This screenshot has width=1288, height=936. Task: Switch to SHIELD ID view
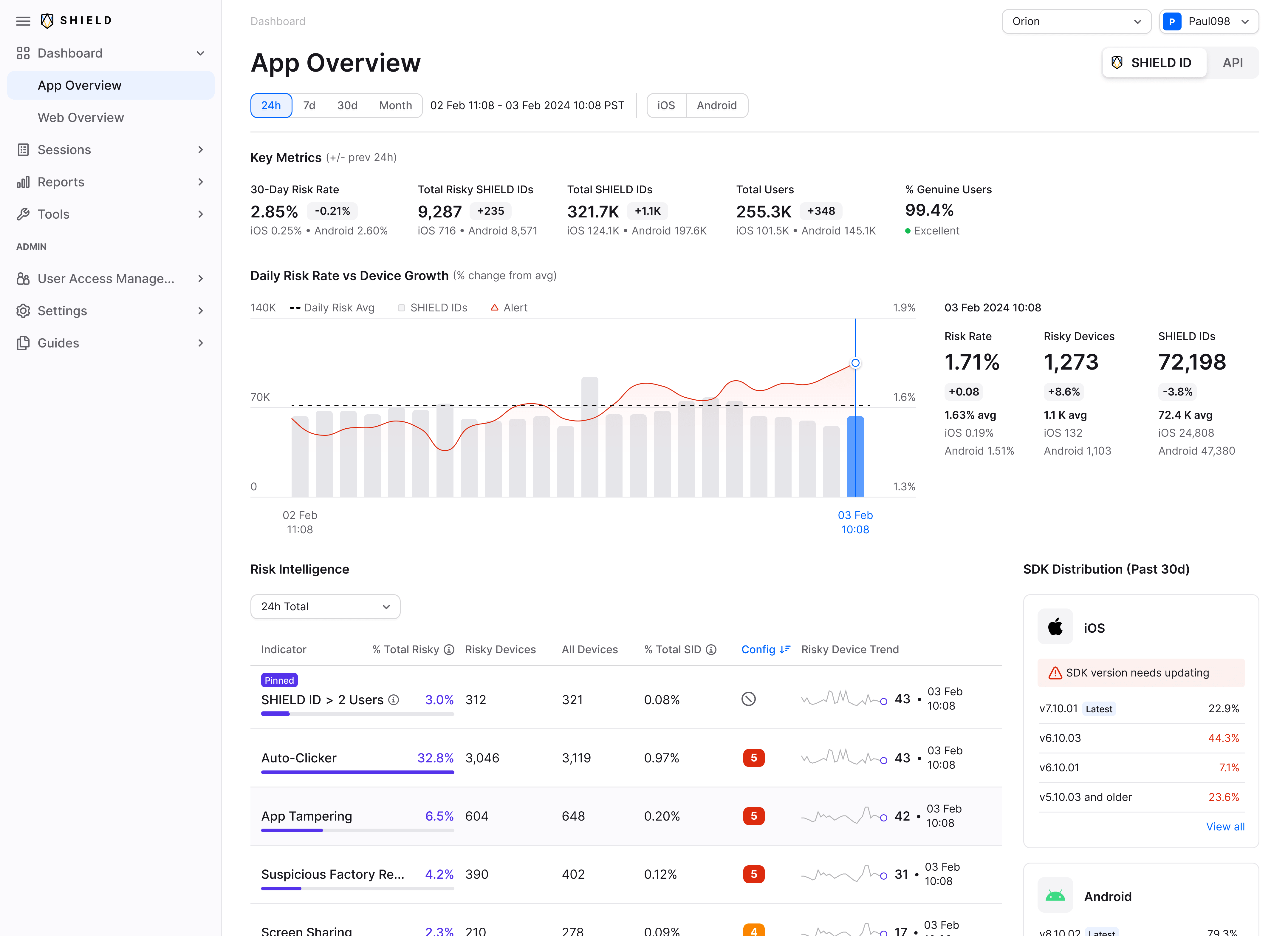coord(1154,63)
